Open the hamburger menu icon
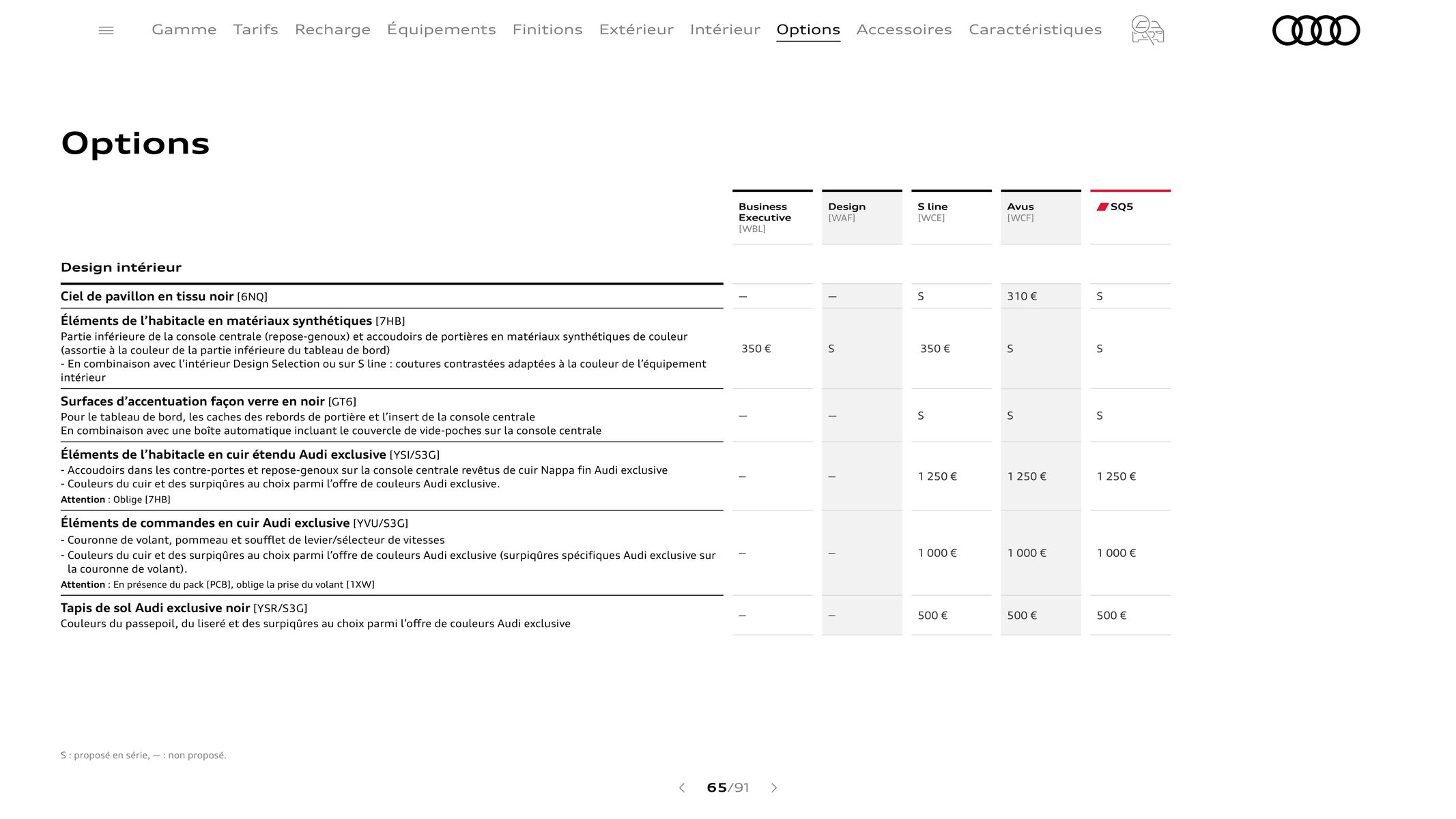The height and width of the screenshot is (819, 1456). (106, 30)
